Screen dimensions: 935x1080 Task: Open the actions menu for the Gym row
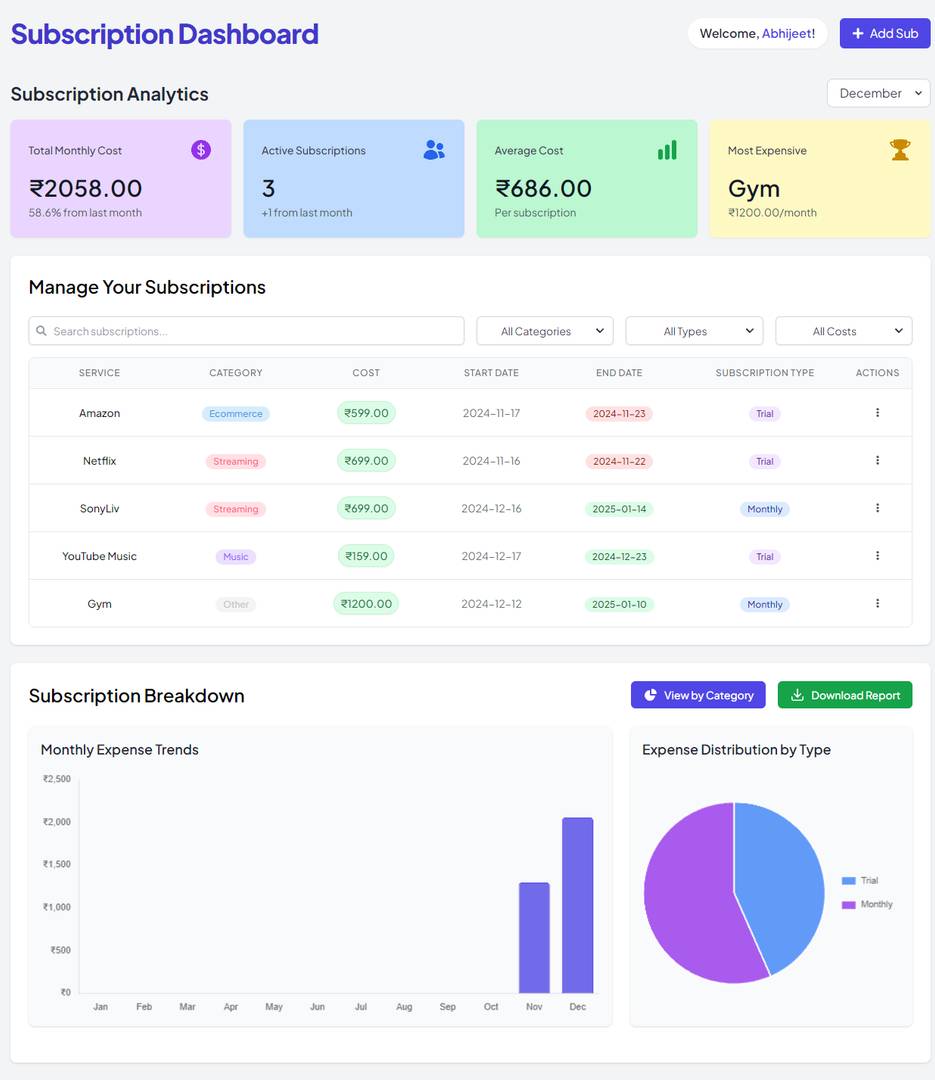[x=877, y=604]
